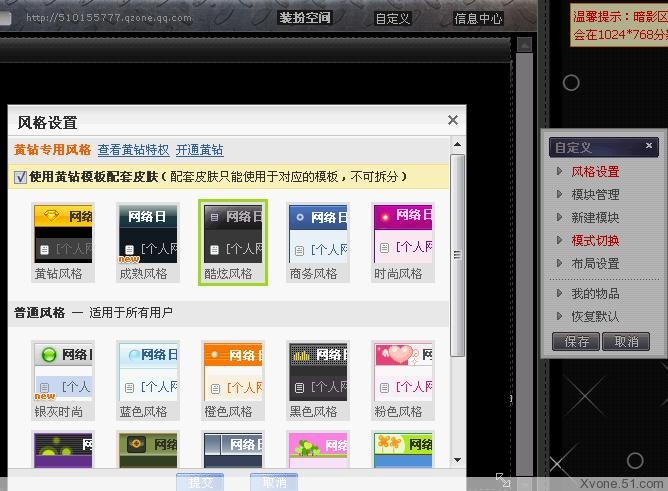Open the 装扮空间 tab
Image resolution: width=668 pixels, height=491 pixels.
coord(305,18)
